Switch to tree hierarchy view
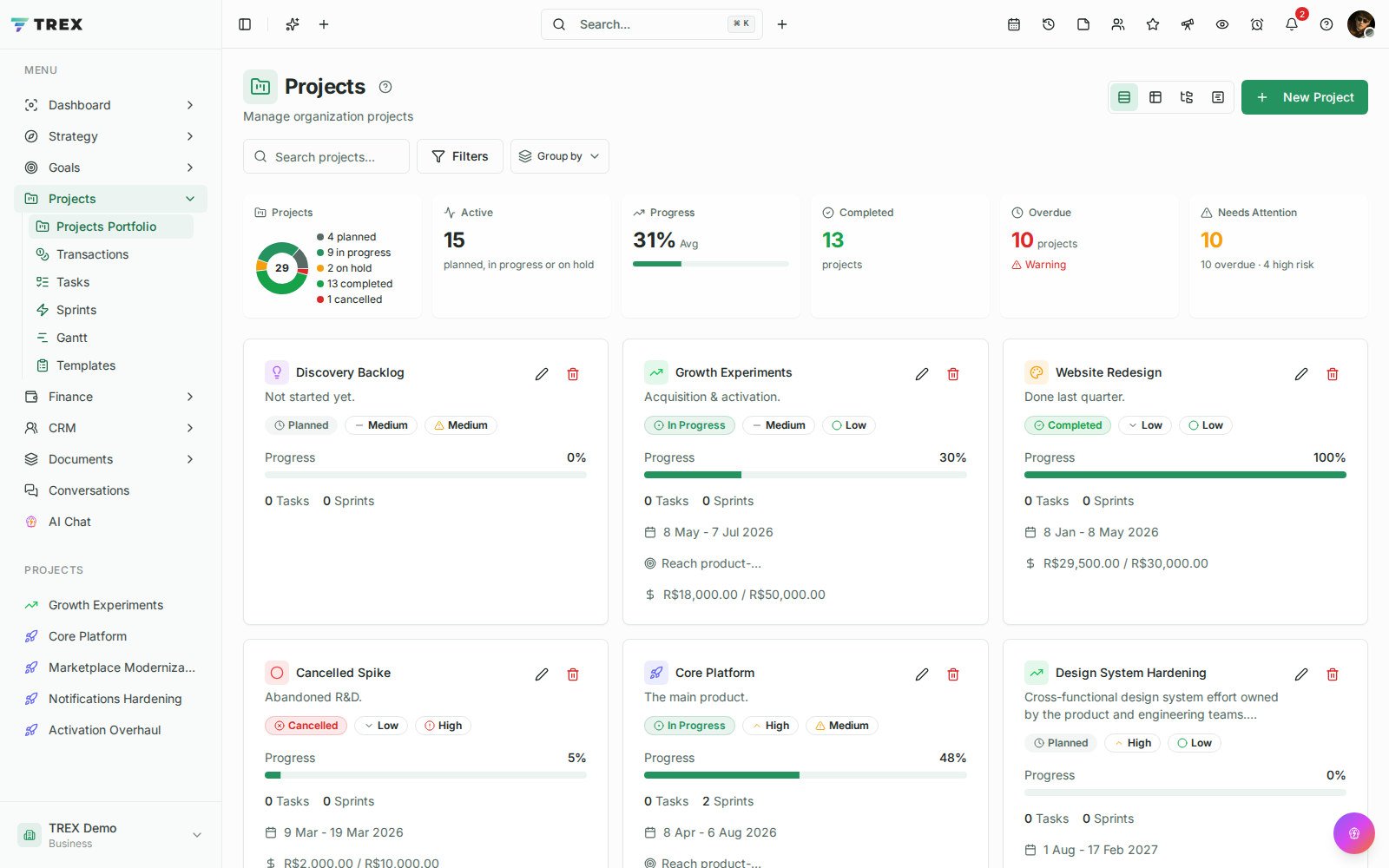The height and width of the screenshot is (868, 1389). coord(1187,97)
